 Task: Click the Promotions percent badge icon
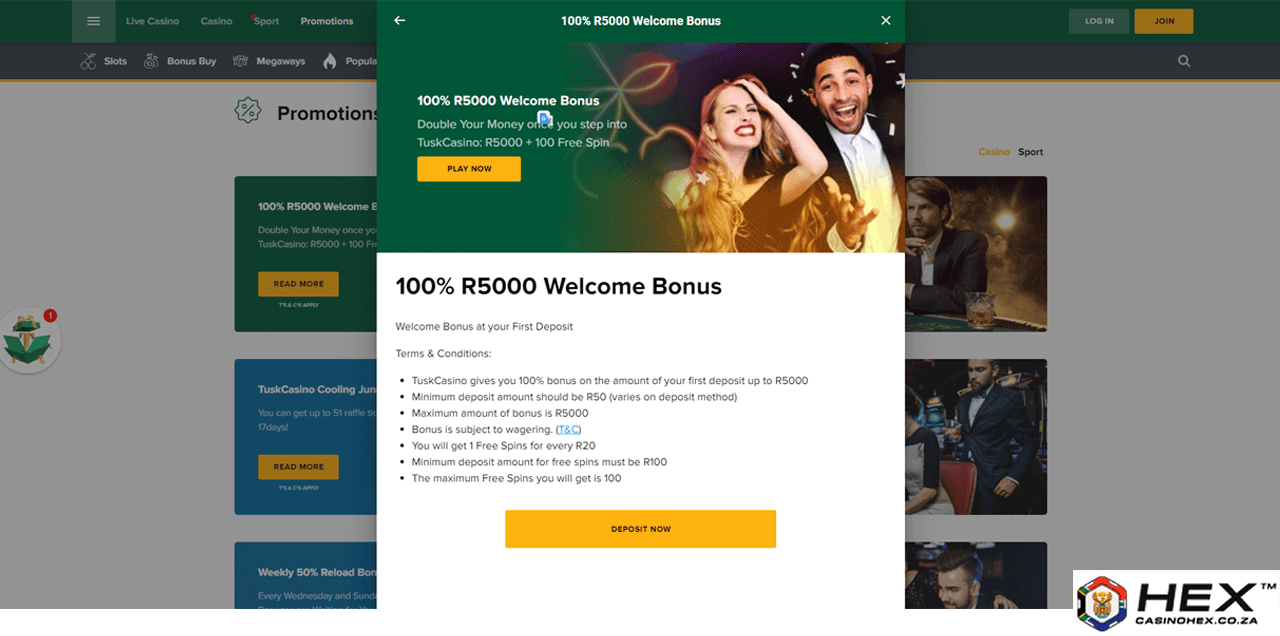click(248, 111)
